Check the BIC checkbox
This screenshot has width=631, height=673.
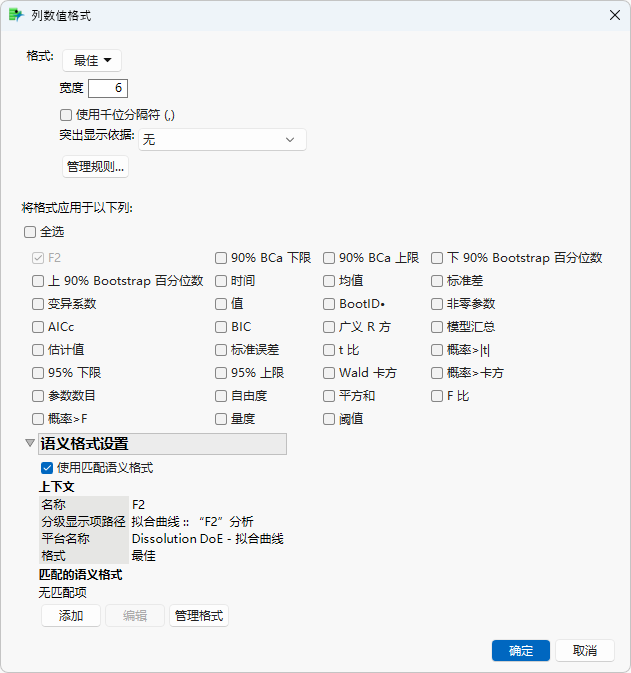(221, 327)
